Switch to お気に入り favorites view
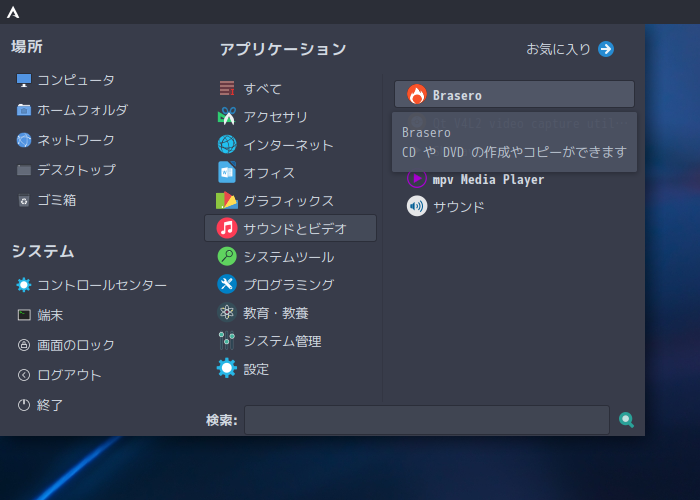Image resolution: width=700 pixels, height=500 pixels. (x=570, y=49)
